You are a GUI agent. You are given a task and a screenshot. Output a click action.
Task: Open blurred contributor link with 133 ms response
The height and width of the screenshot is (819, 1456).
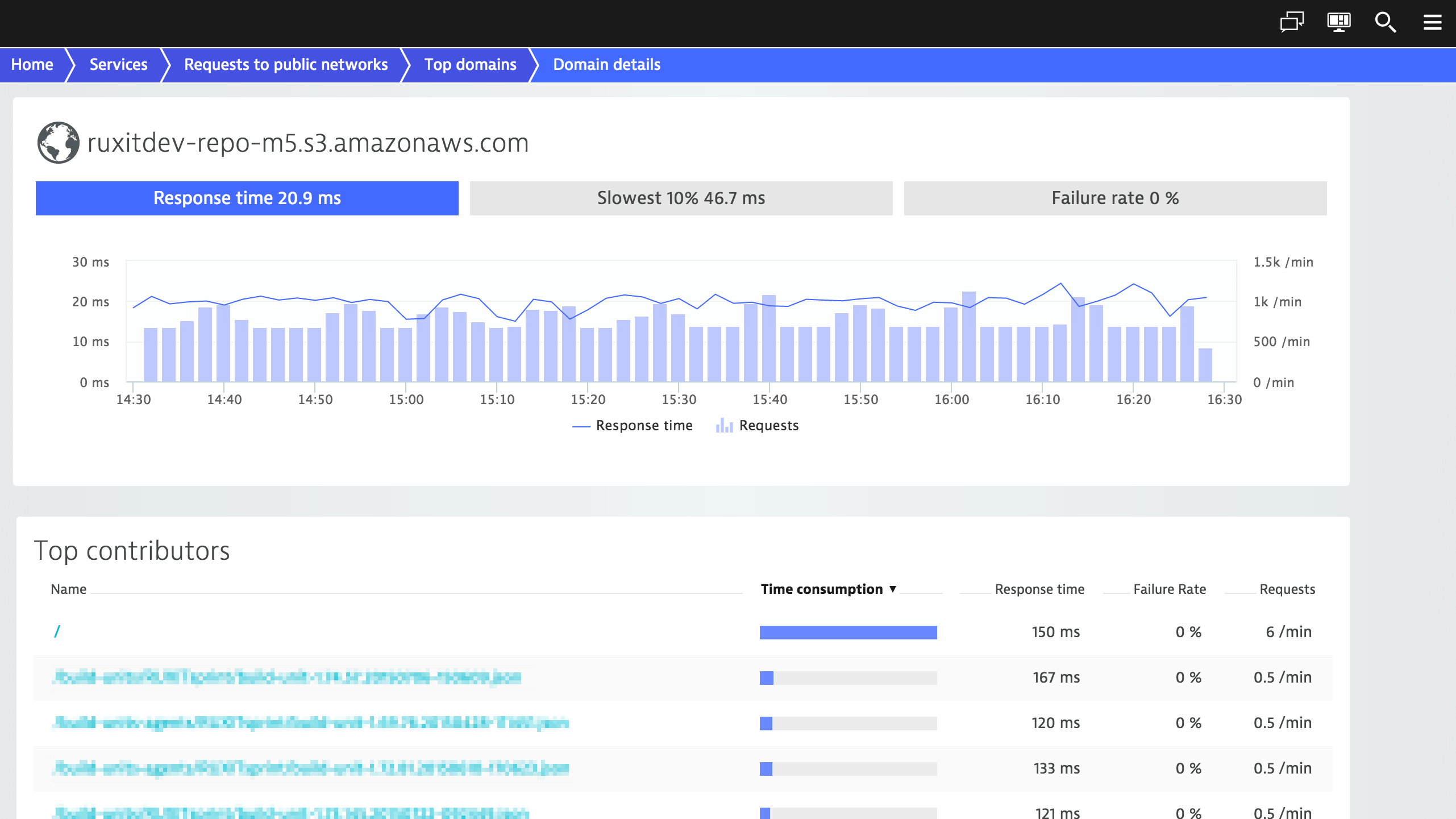(311, 768)
